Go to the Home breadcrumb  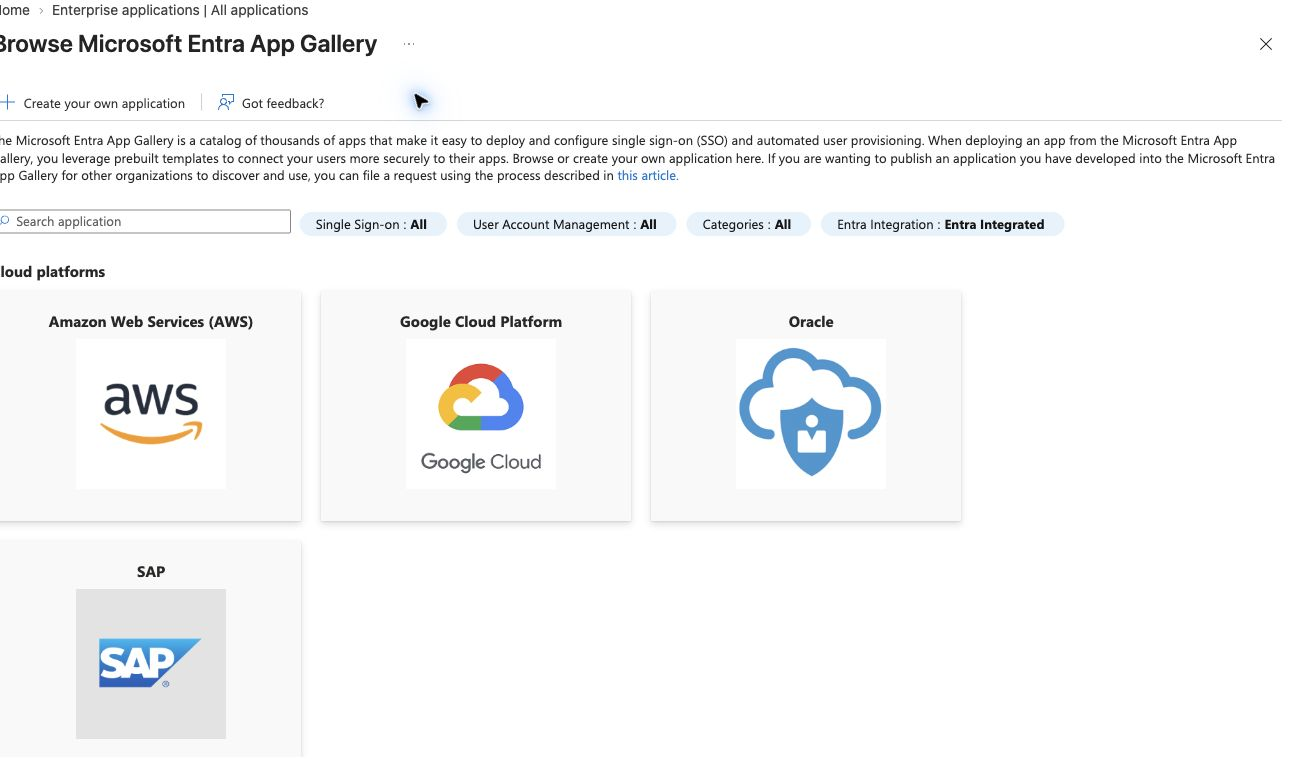[x=14, y=10]
